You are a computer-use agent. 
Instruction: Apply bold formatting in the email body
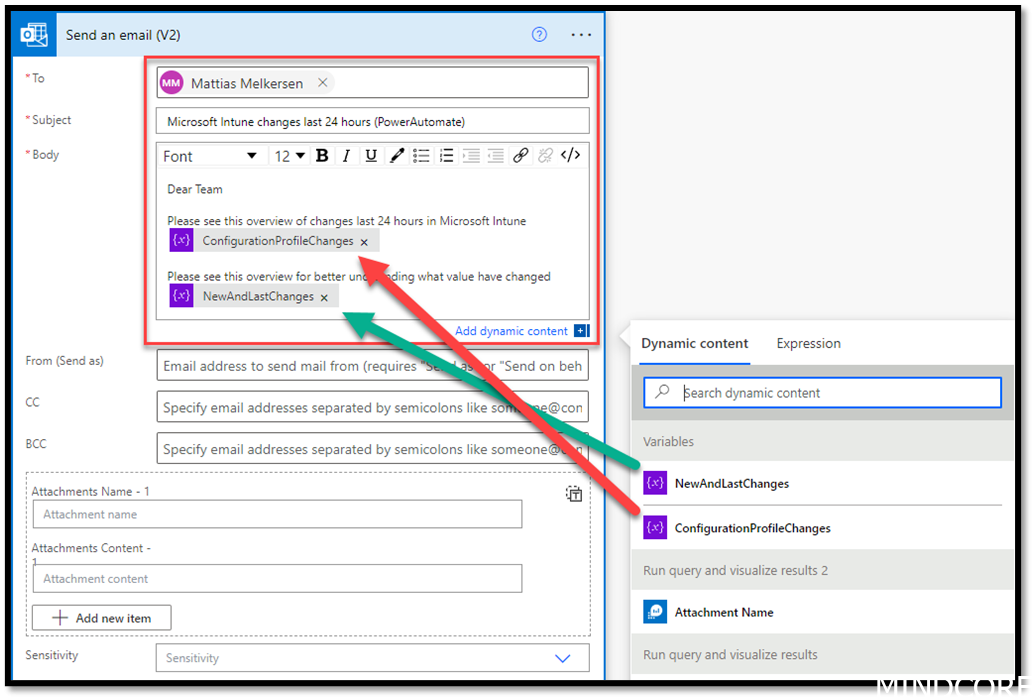[320, 155]
